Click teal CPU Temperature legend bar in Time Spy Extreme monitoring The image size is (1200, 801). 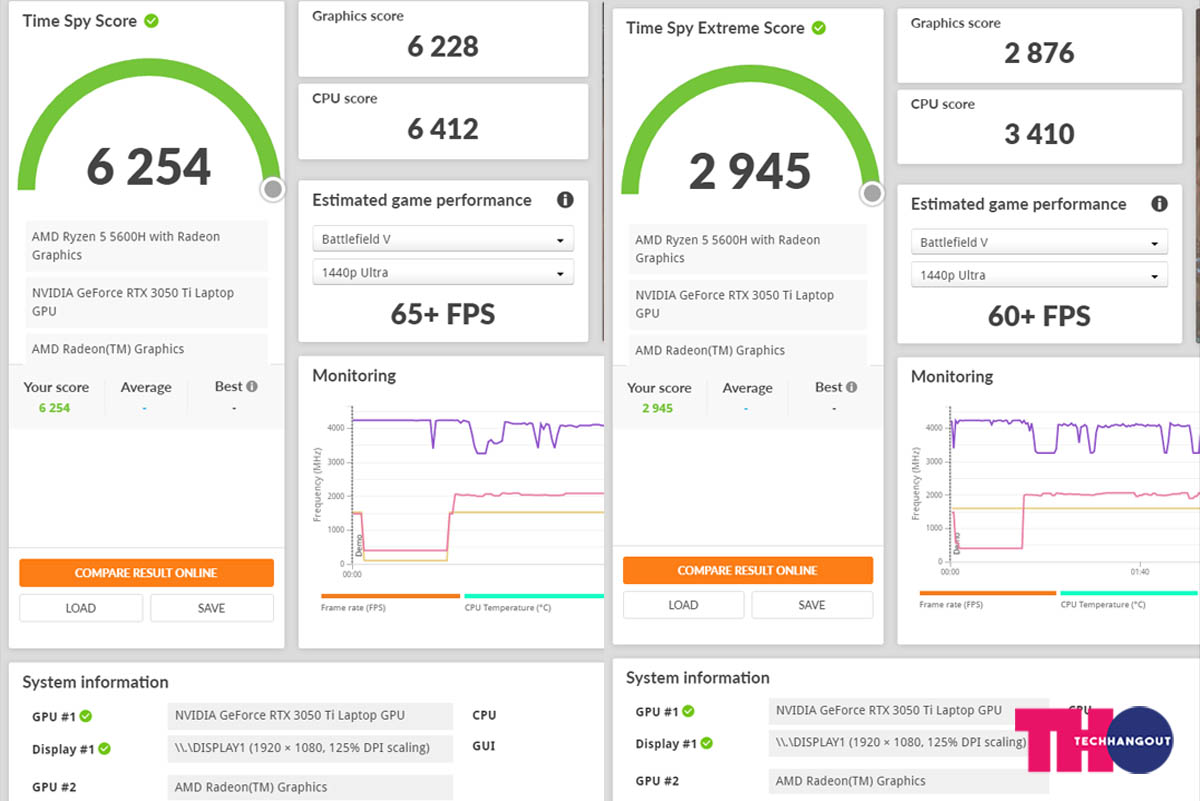pyautogui.click(x=1129, y=593)
